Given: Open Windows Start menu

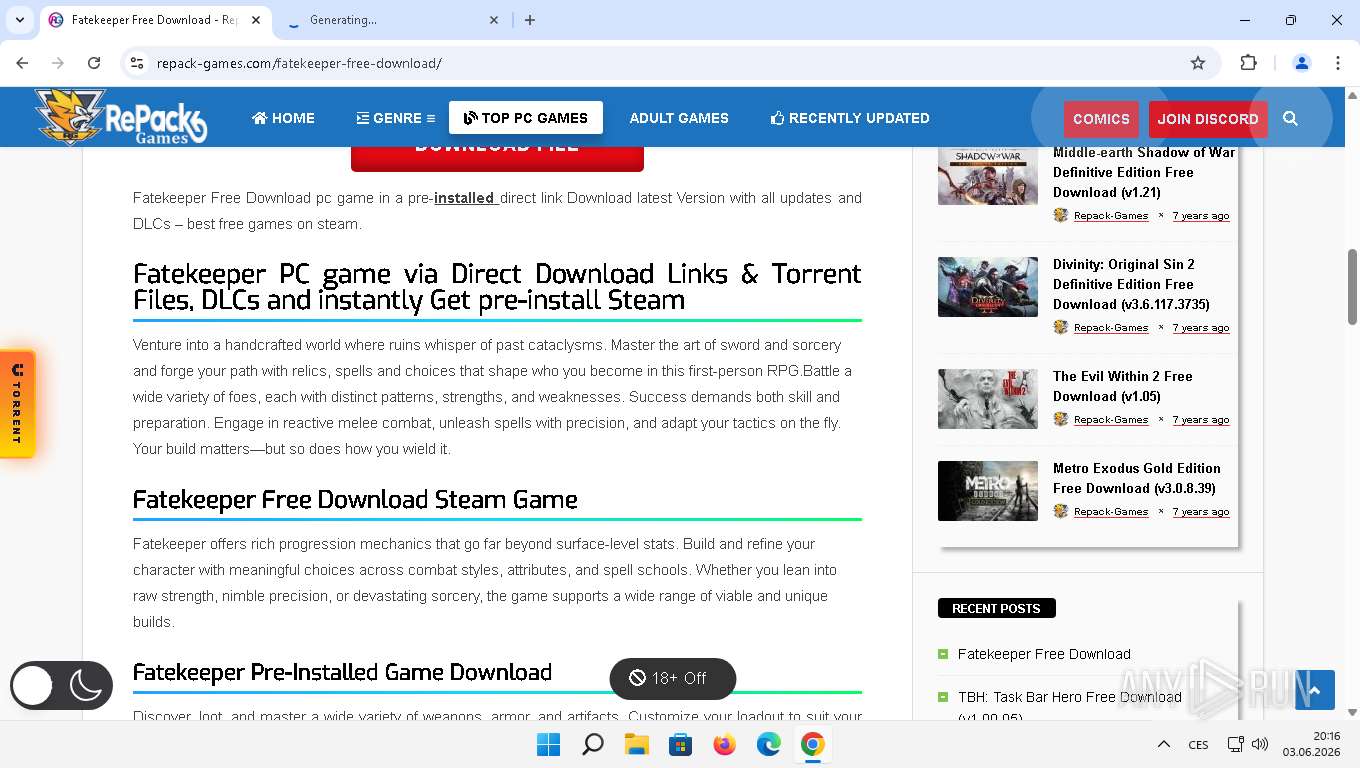Looking at the screenshot, I should [548, 745].
